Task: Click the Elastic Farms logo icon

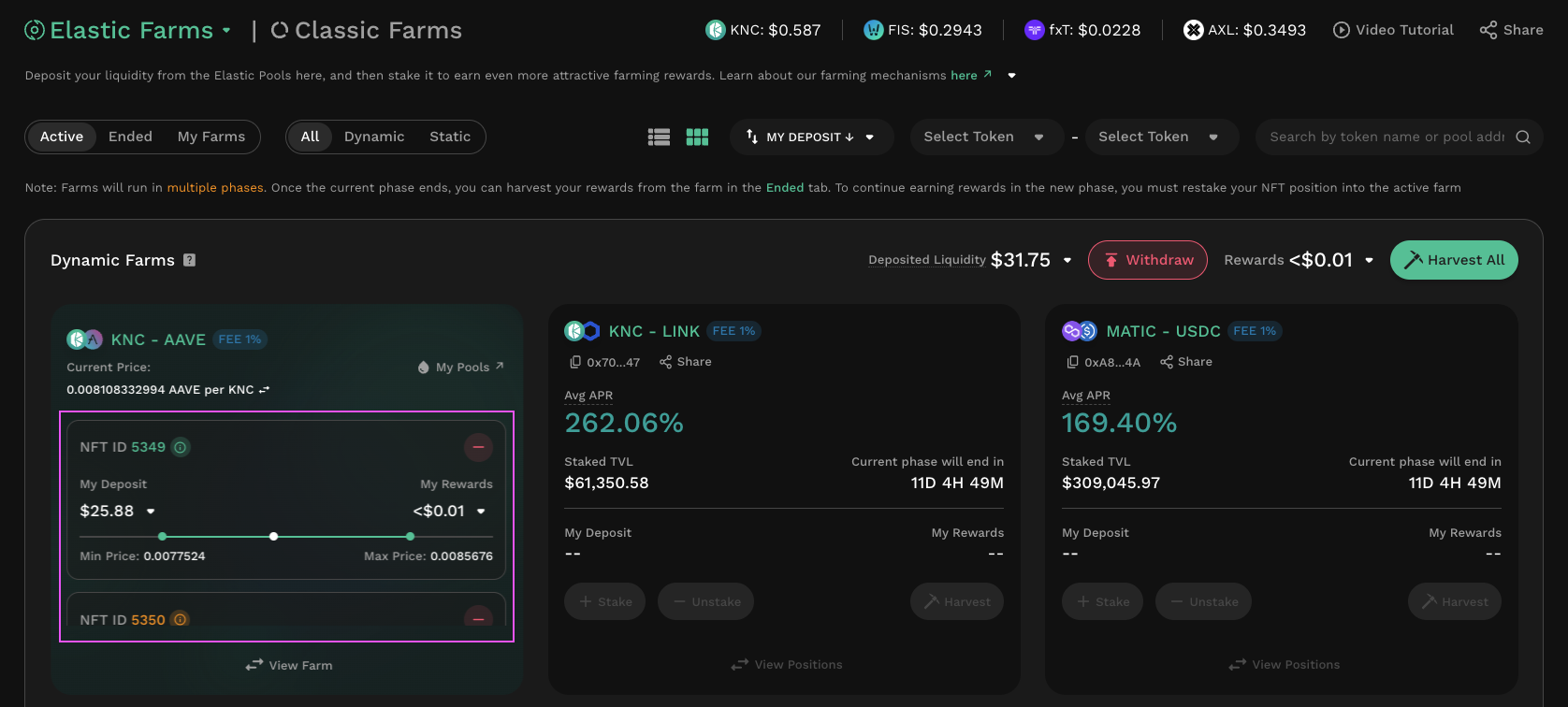Action: [x=35, y=30]
